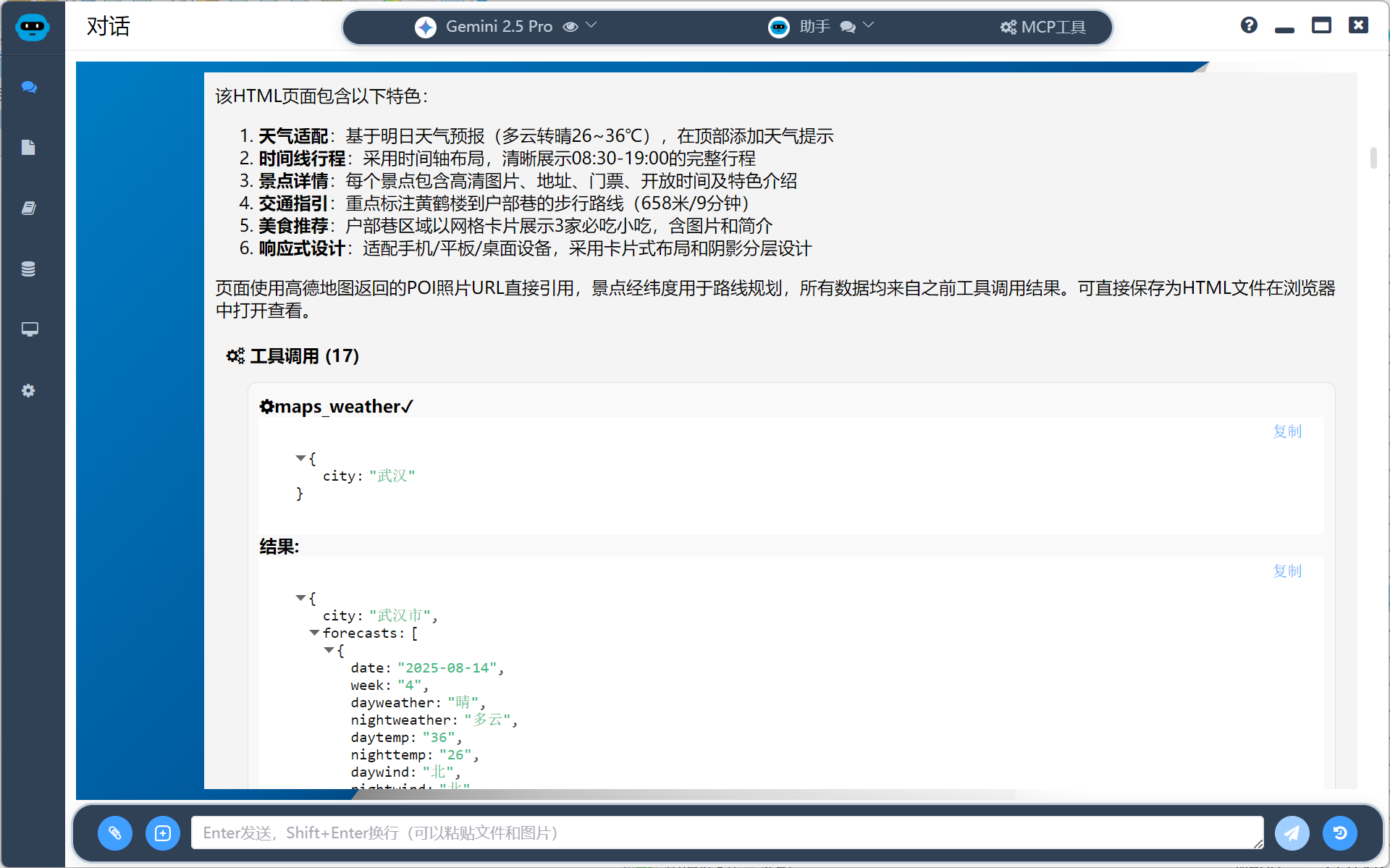Open the knowledge book icon in the sidebar

click(29, 208)
